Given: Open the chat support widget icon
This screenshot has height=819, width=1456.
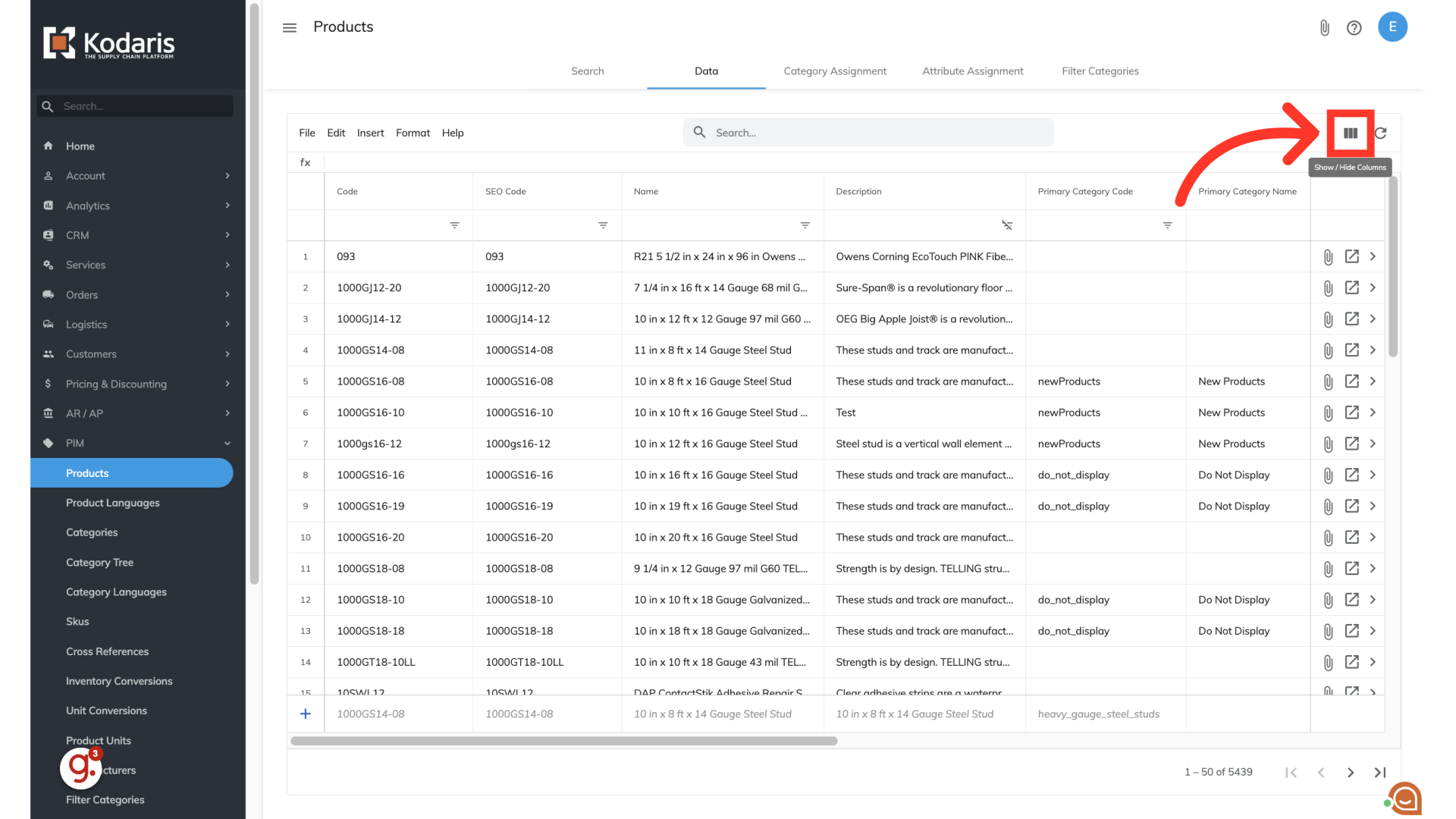Looking at the screenshot, I should (x=1405, y=799).
